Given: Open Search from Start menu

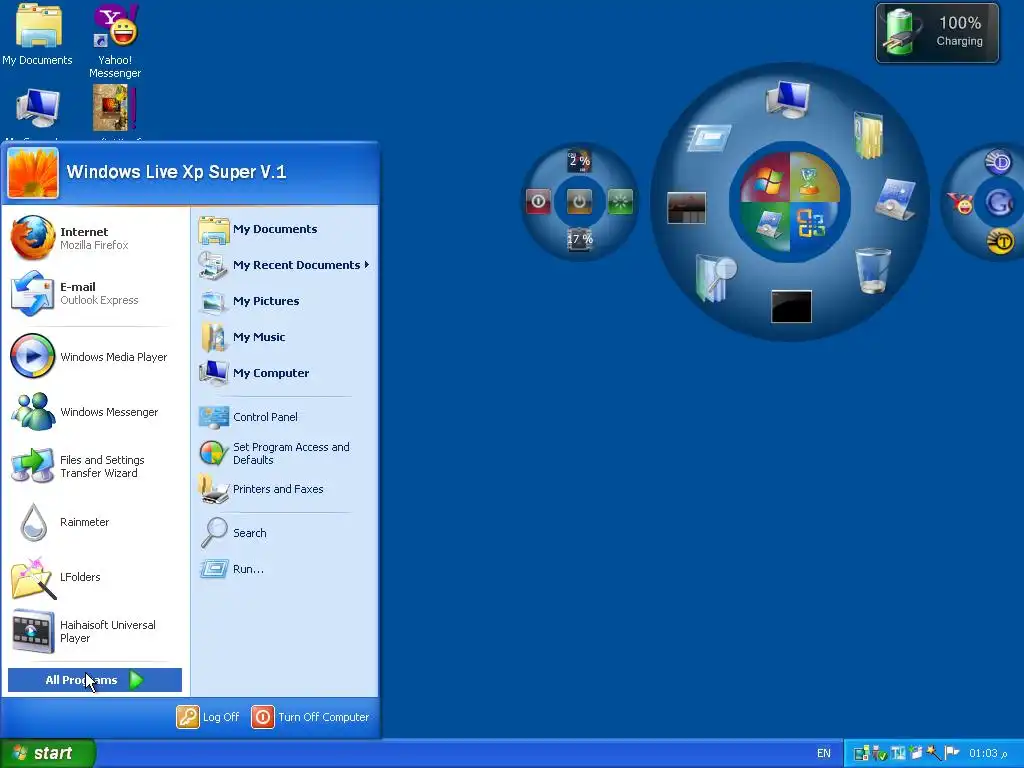Looking at the screenshot, I should point(284,533).
